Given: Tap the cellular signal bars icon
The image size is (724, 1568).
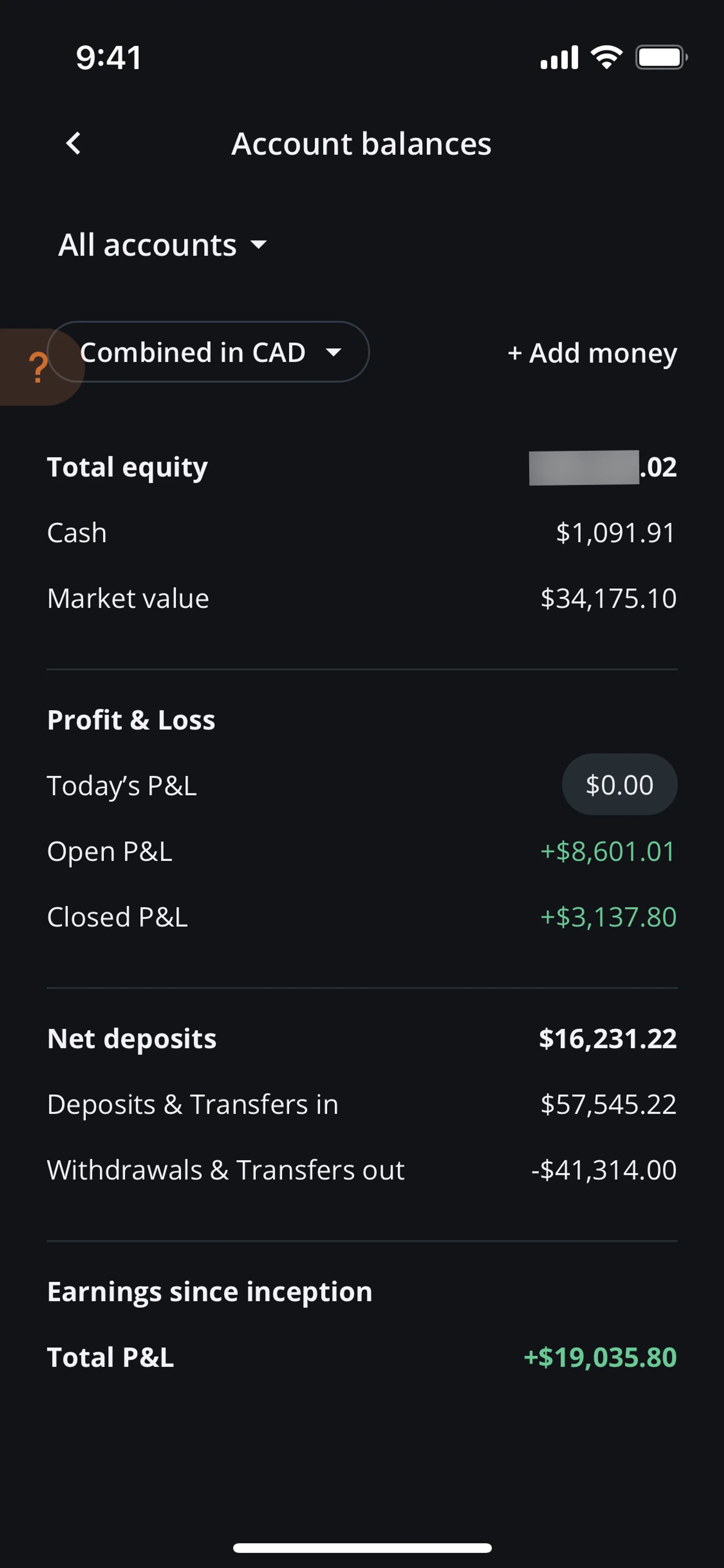Looking at the screenshot, I should [559, 57].
